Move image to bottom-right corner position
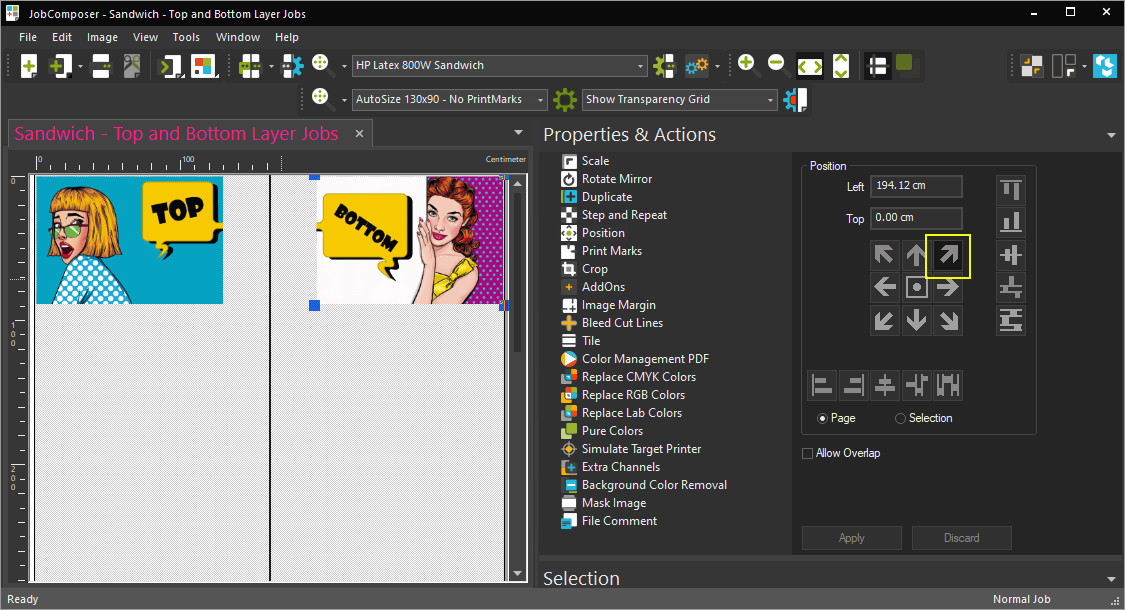Viewport: 1125px width, 610px height. pyautogui.click(x=949, y=321)
